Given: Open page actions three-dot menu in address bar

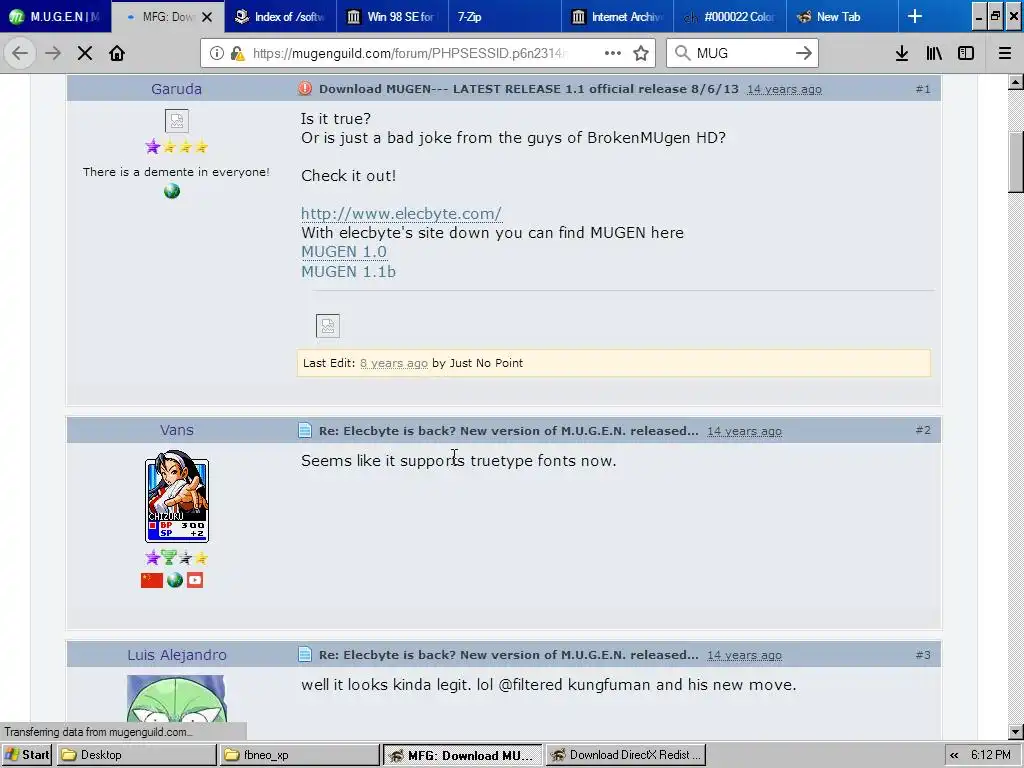Looking at the screenshot, I should click(613, 53).
